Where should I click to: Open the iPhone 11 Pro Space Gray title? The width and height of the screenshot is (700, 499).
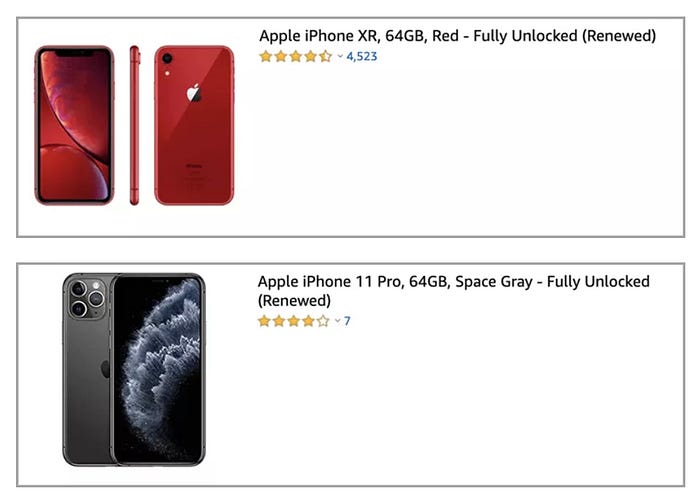tap(453, 282)
